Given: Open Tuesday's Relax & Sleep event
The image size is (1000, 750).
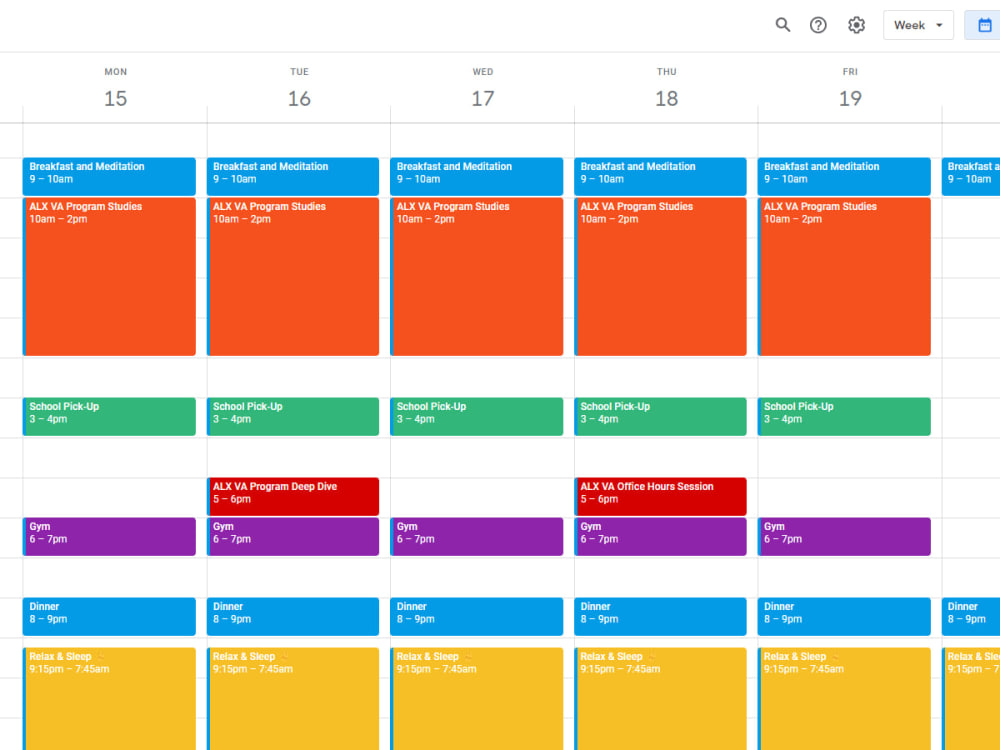Looking at the screenshot, I should tap(293, 699).
